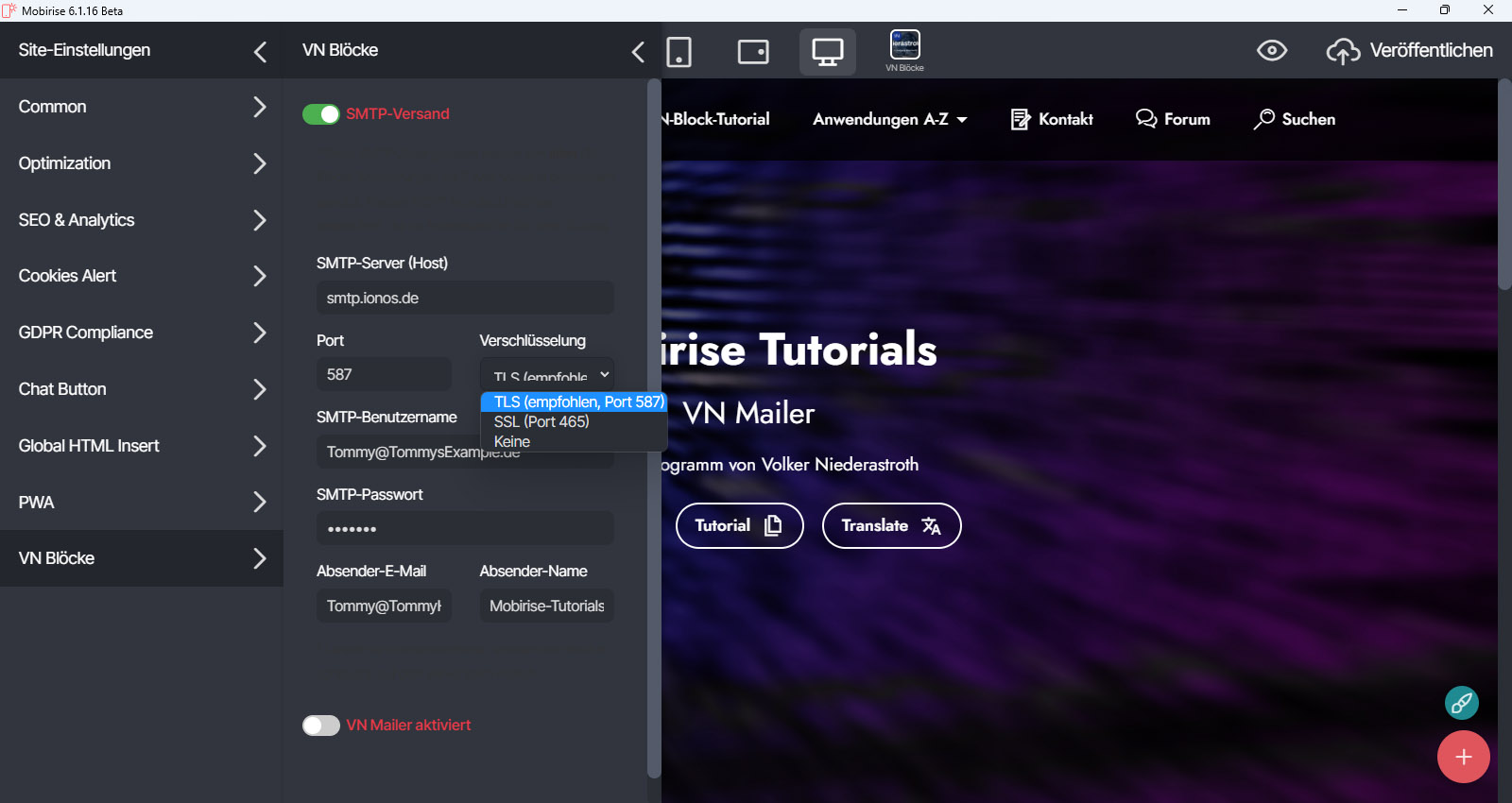The width and height of the screenshot is (1512, 803).
Task: Click the Mobirise app icon in title bar
Action: (9, 10)
